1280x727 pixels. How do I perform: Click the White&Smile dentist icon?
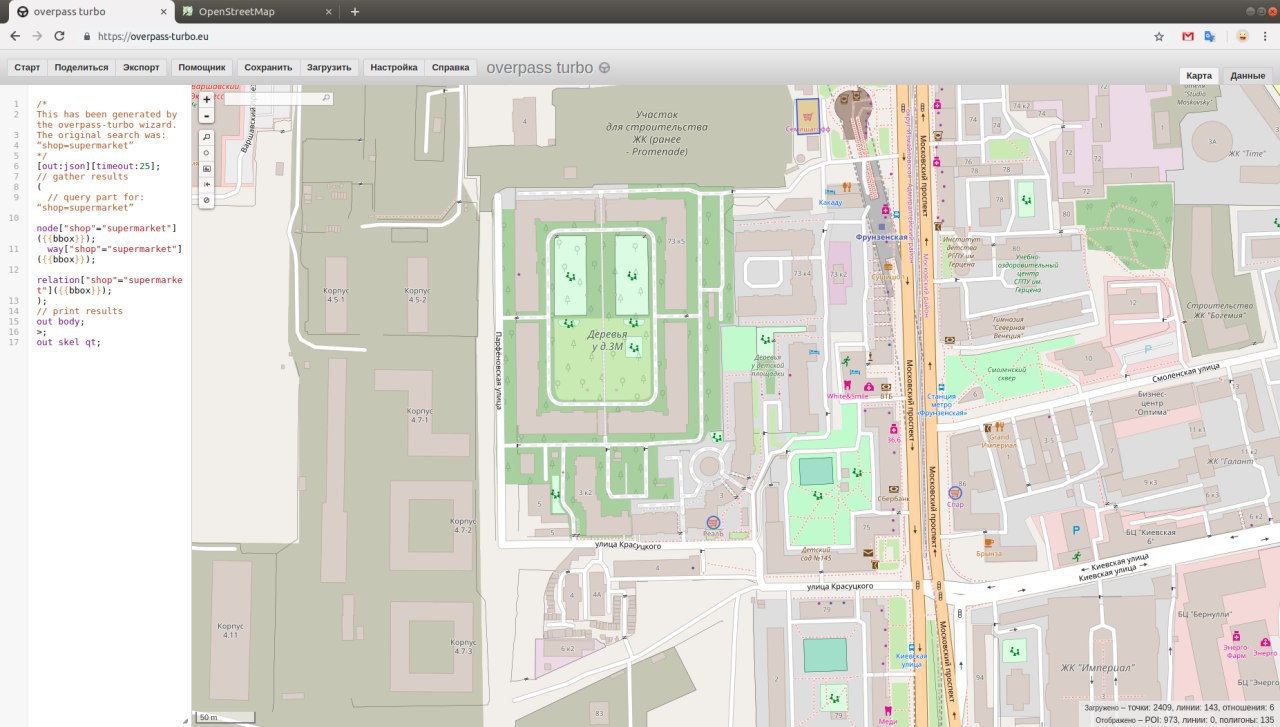click(x=848, y=385)
